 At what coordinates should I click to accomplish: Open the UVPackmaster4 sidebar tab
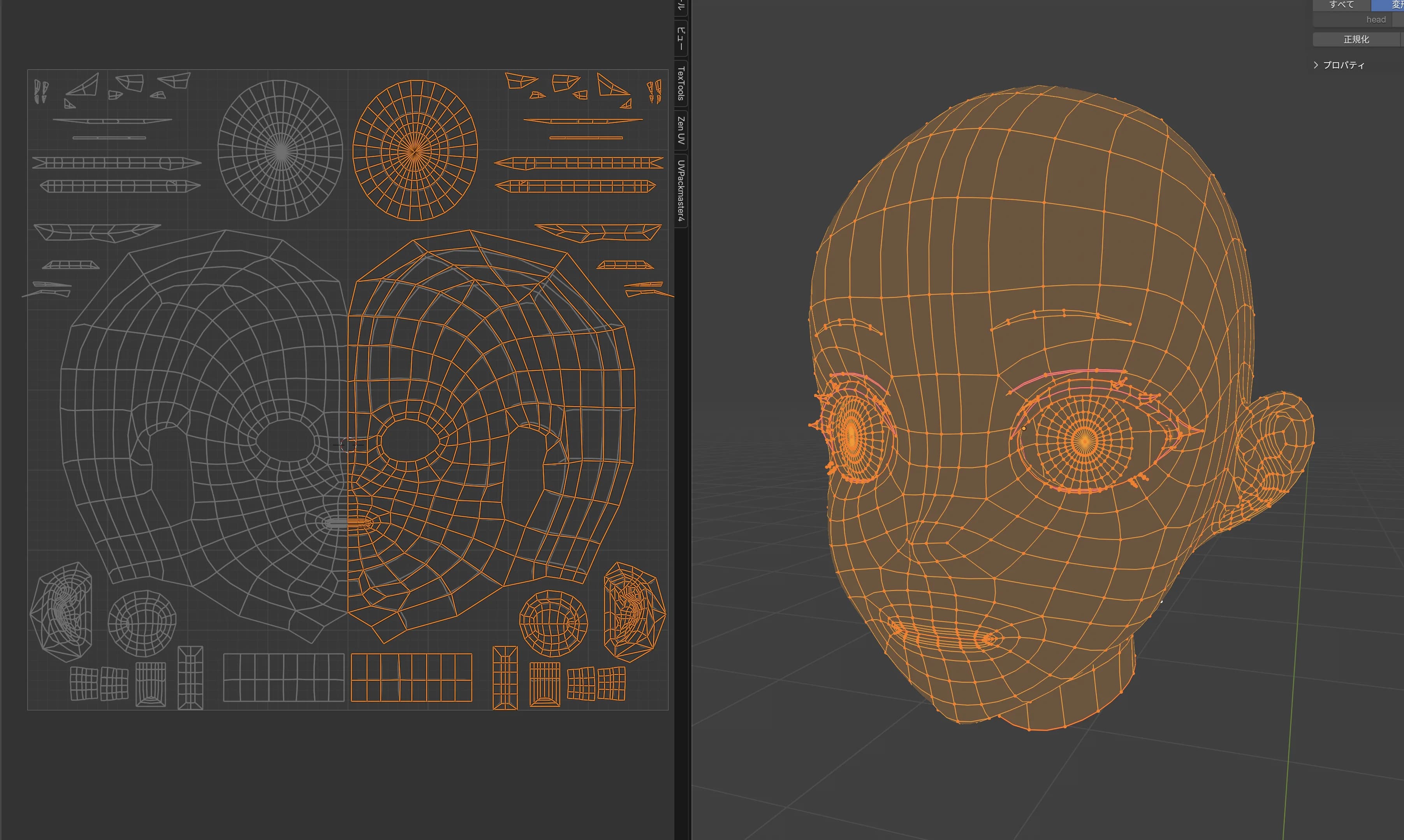(681, 191)
